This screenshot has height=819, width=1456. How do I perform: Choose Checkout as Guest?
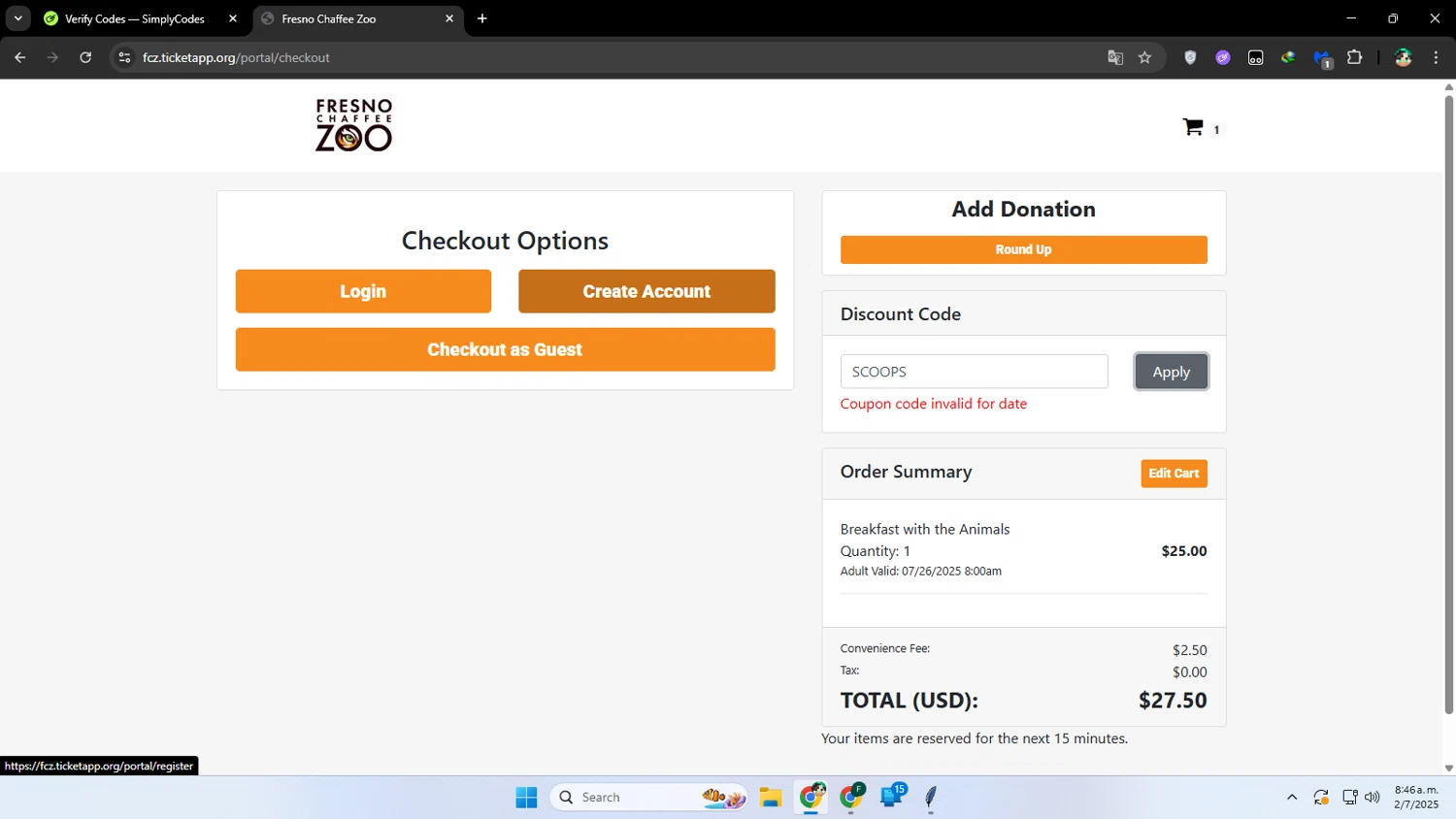click(x=505, y=349)
